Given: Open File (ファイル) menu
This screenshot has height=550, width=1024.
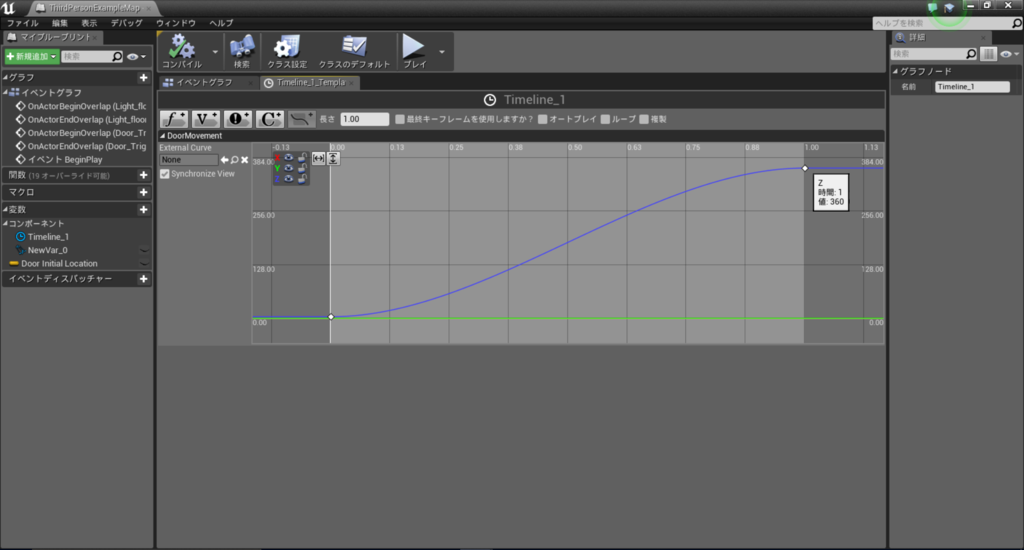Looking at the screenshot, I should coord(23,23).
